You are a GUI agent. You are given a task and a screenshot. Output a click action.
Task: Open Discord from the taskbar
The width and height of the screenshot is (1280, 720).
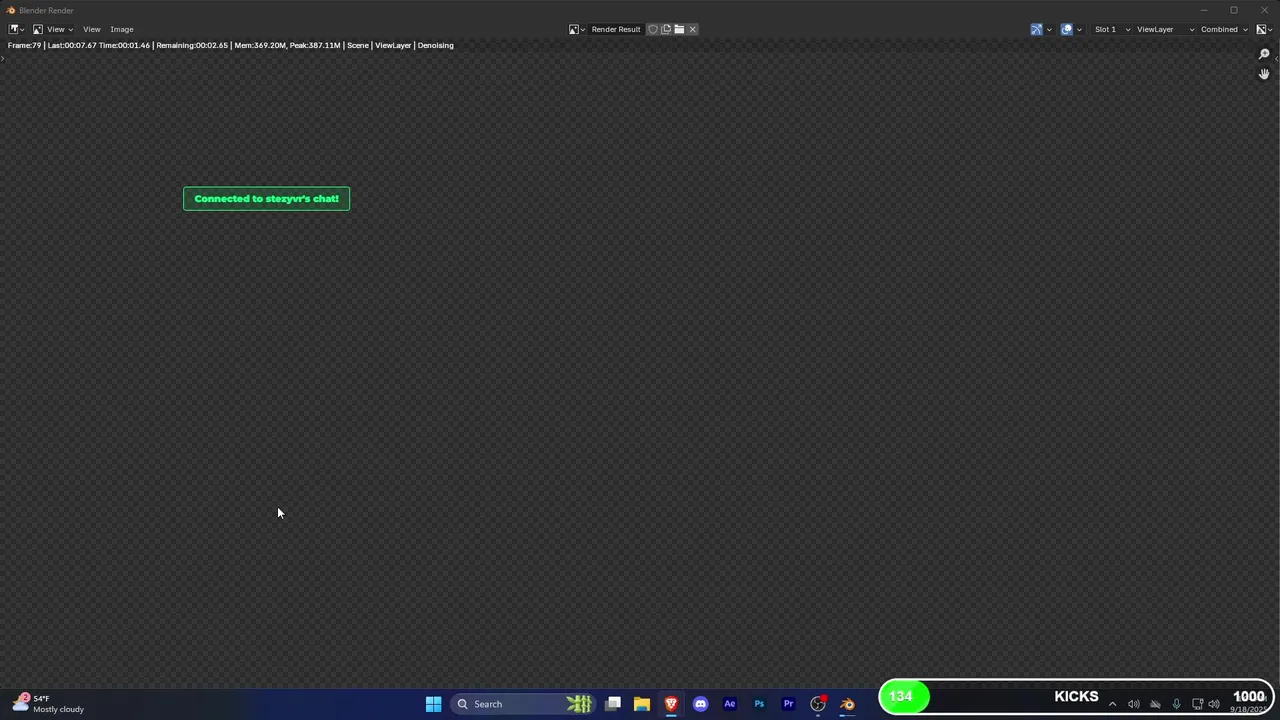700,704
